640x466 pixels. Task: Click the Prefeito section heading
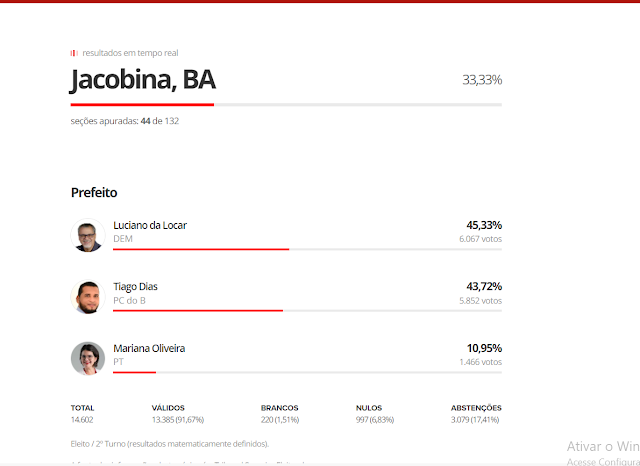[94, 191]
